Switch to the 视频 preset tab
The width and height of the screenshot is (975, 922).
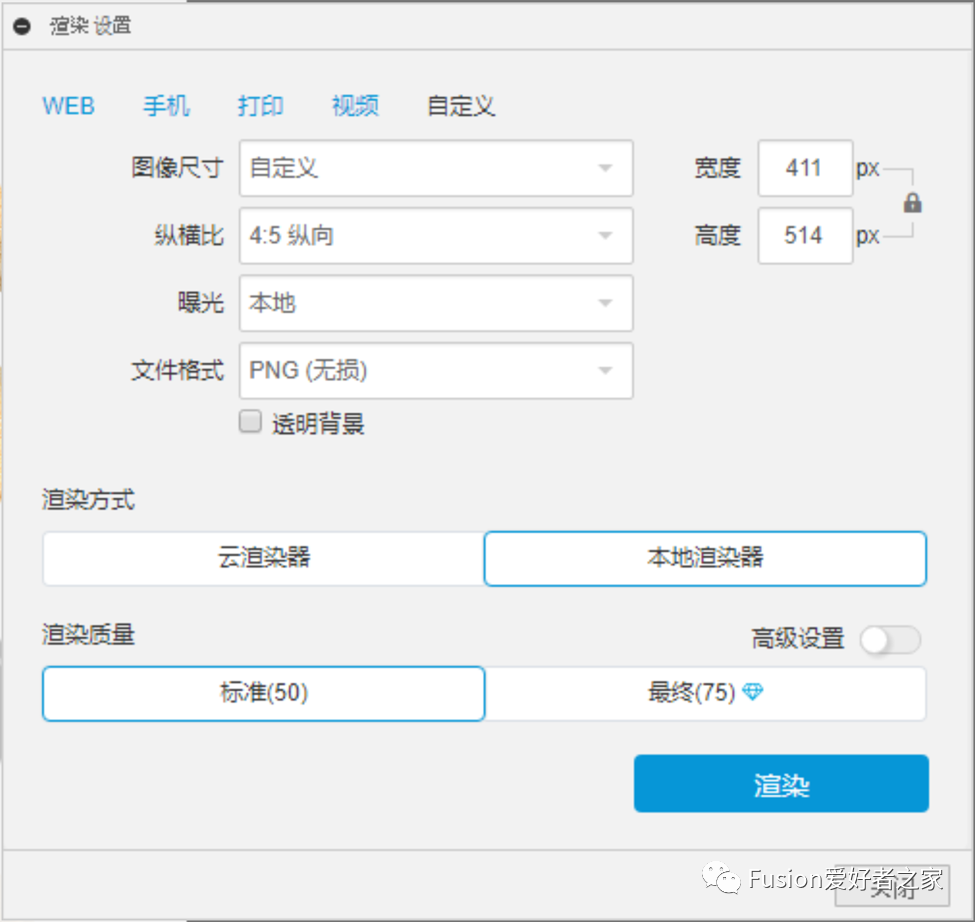click(355, 106)
